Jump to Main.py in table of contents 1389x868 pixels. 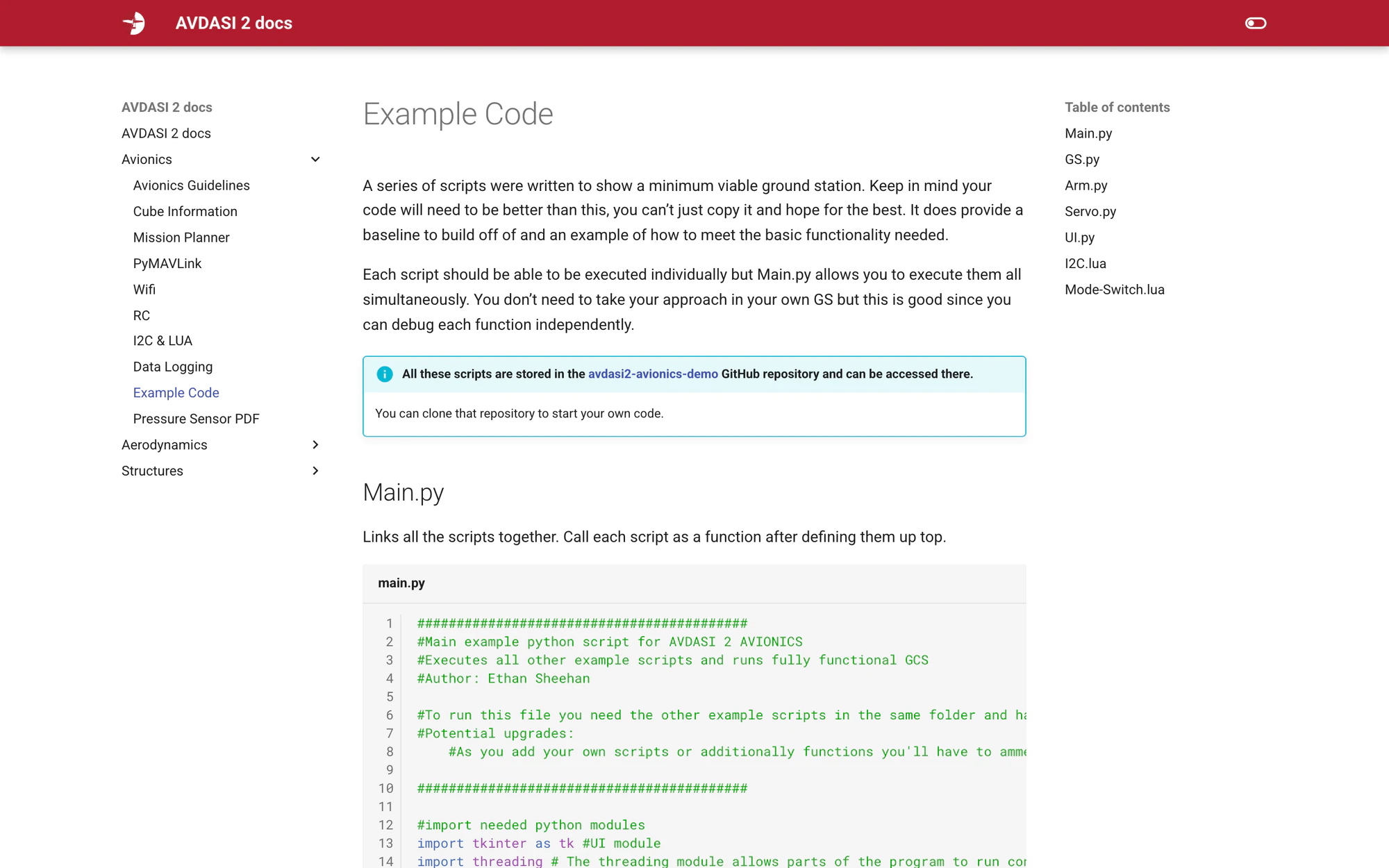coord(1088,133)
